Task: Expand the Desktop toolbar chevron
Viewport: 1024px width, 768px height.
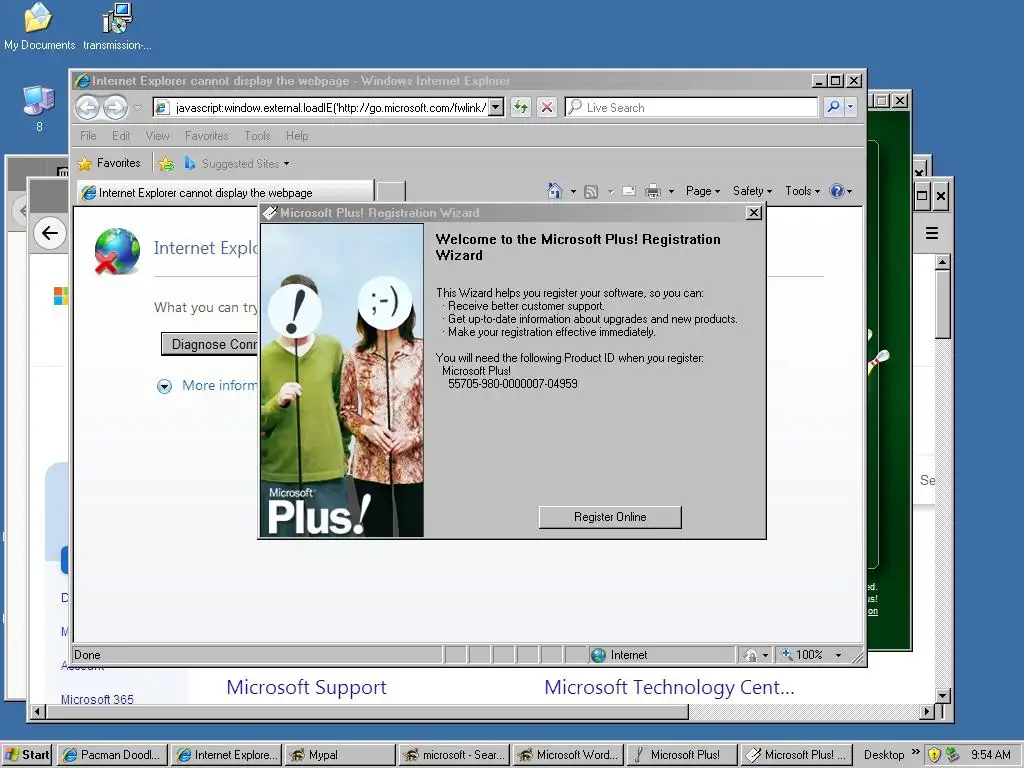Action: (916, 752)
